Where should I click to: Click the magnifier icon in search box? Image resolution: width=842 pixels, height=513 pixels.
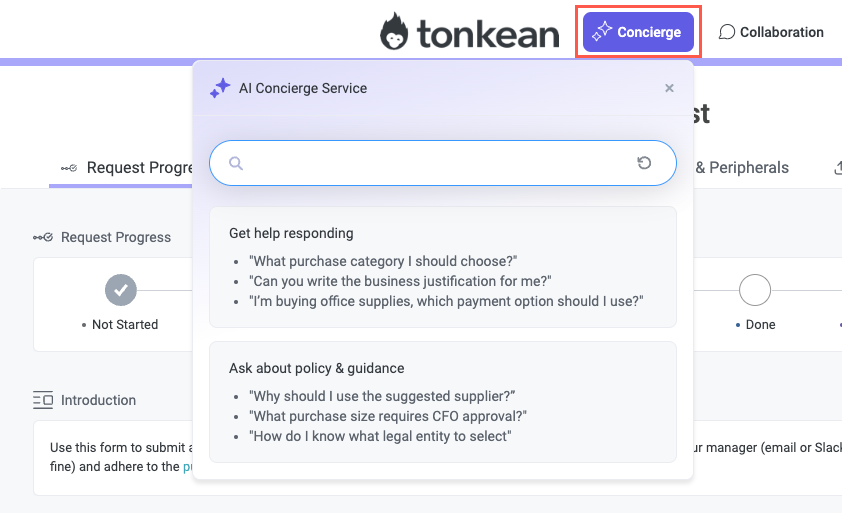[236, 163]
